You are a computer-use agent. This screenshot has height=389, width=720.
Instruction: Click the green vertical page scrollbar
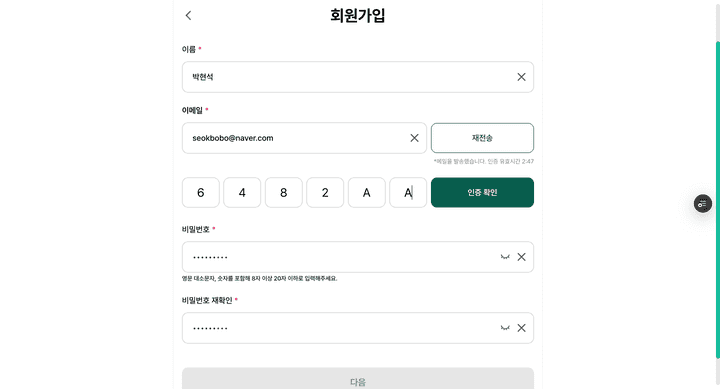pos(718,200)
